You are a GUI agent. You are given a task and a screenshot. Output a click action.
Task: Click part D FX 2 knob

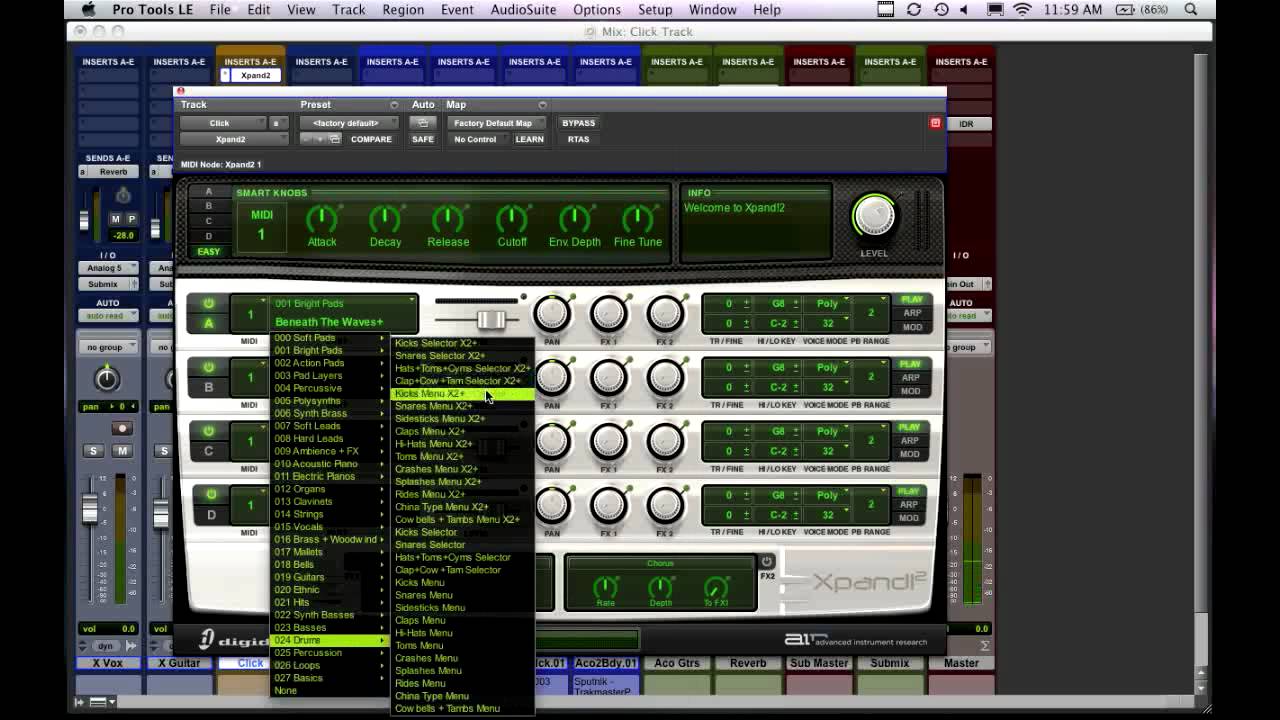665,506
